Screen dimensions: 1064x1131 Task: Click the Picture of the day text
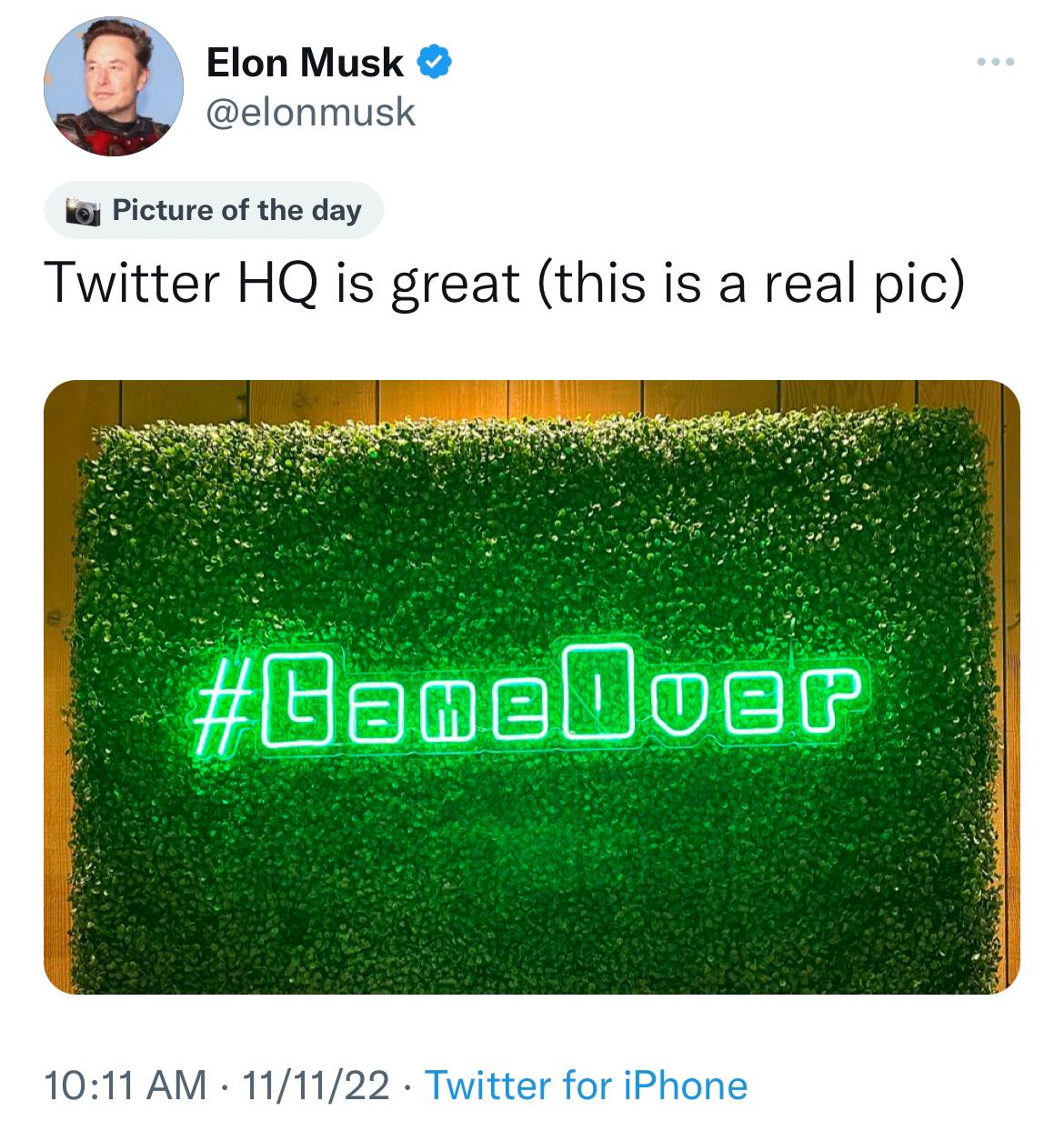[x=236, y=211]
